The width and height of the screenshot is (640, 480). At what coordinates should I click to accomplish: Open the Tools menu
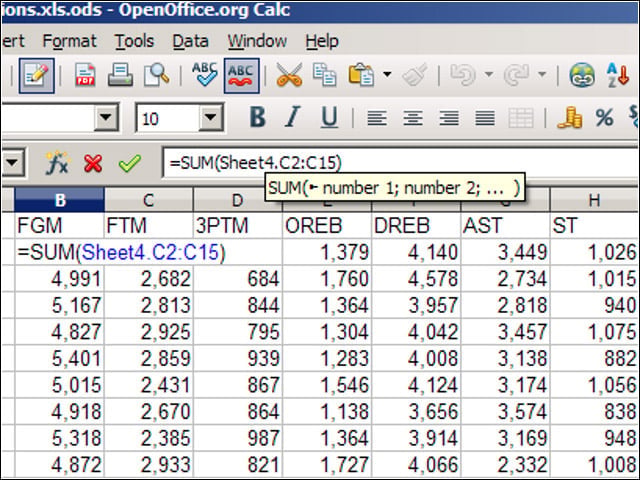[134, 41]
